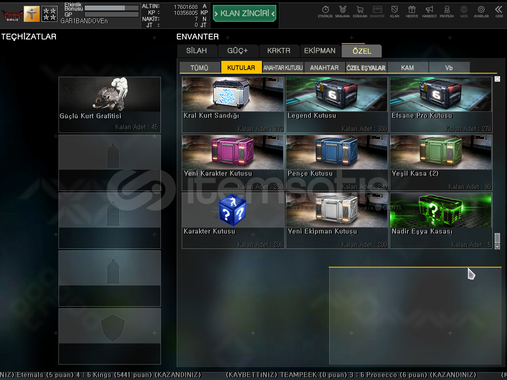Select the TÜMÜ sub-tab
The height and width of the screenshot is (380, 507).
199,68
